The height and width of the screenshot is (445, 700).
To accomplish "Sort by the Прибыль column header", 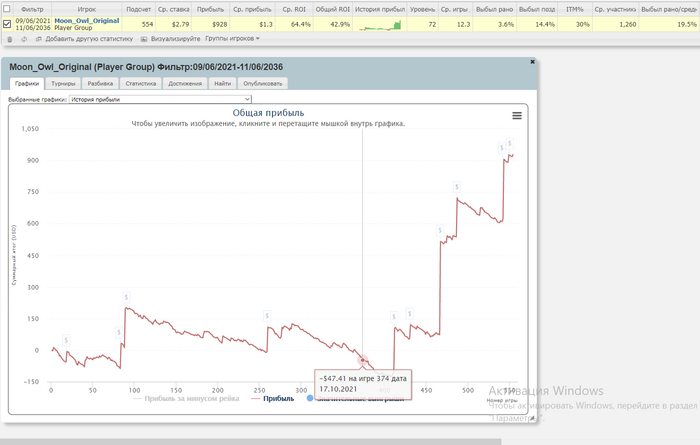I will pos(210,9).
